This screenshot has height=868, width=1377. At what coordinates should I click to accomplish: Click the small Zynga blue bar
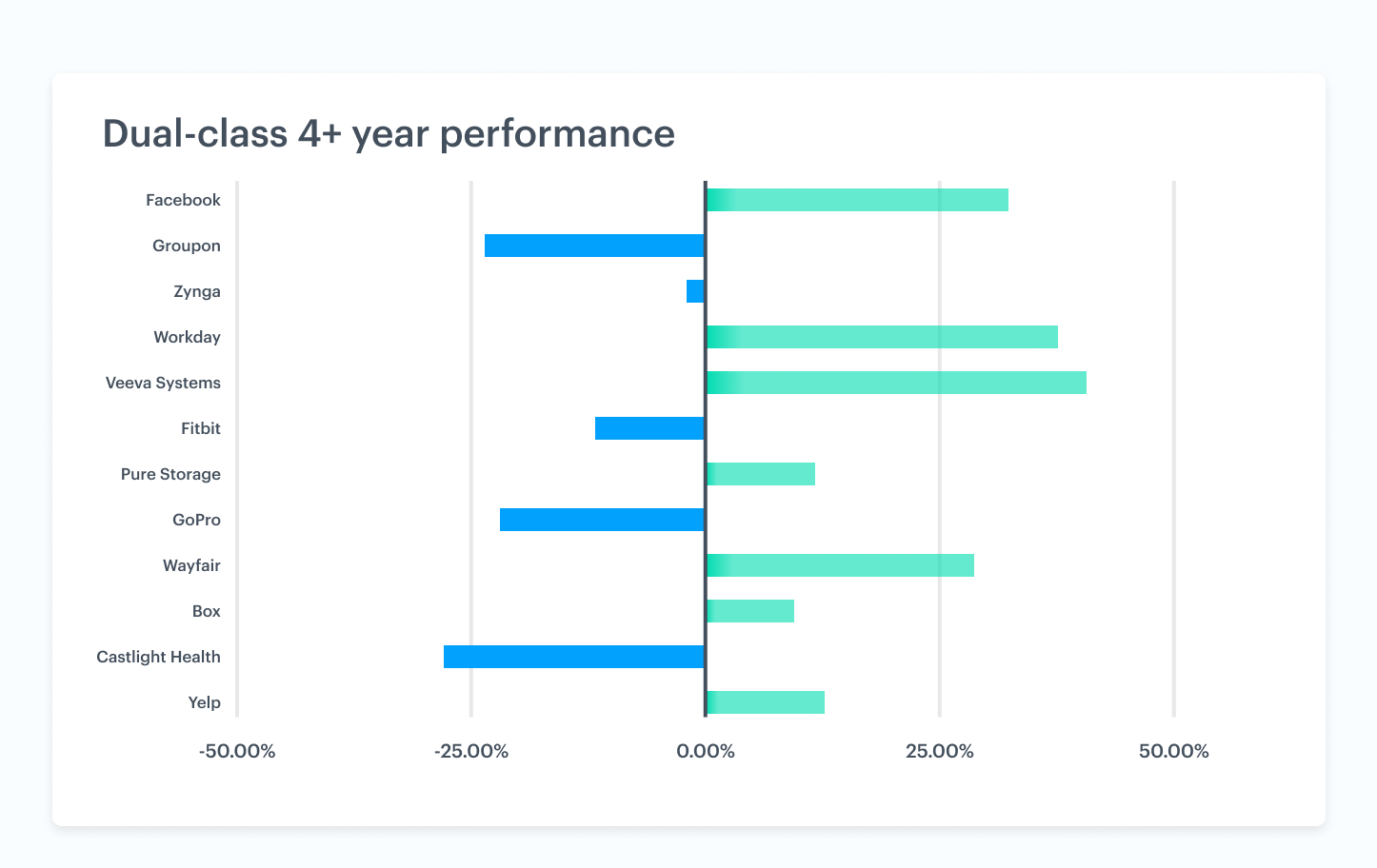[696, 291]
